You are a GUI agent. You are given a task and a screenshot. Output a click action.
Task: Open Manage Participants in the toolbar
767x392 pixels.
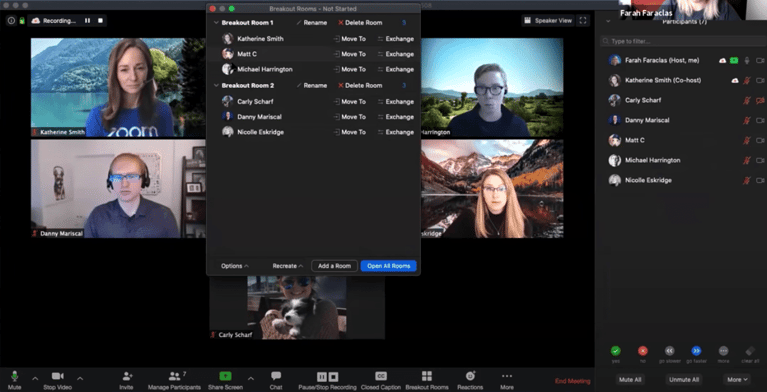point(174,376)
